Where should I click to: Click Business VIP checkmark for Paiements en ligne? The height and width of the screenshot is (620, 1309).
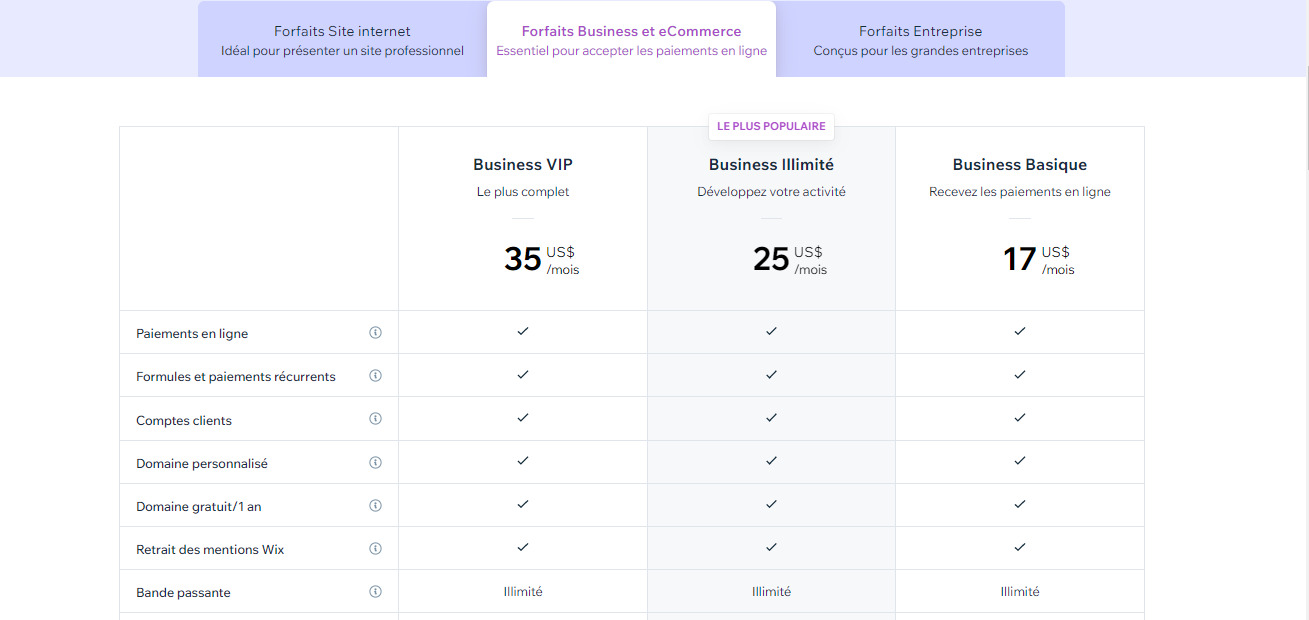(523, 331)
